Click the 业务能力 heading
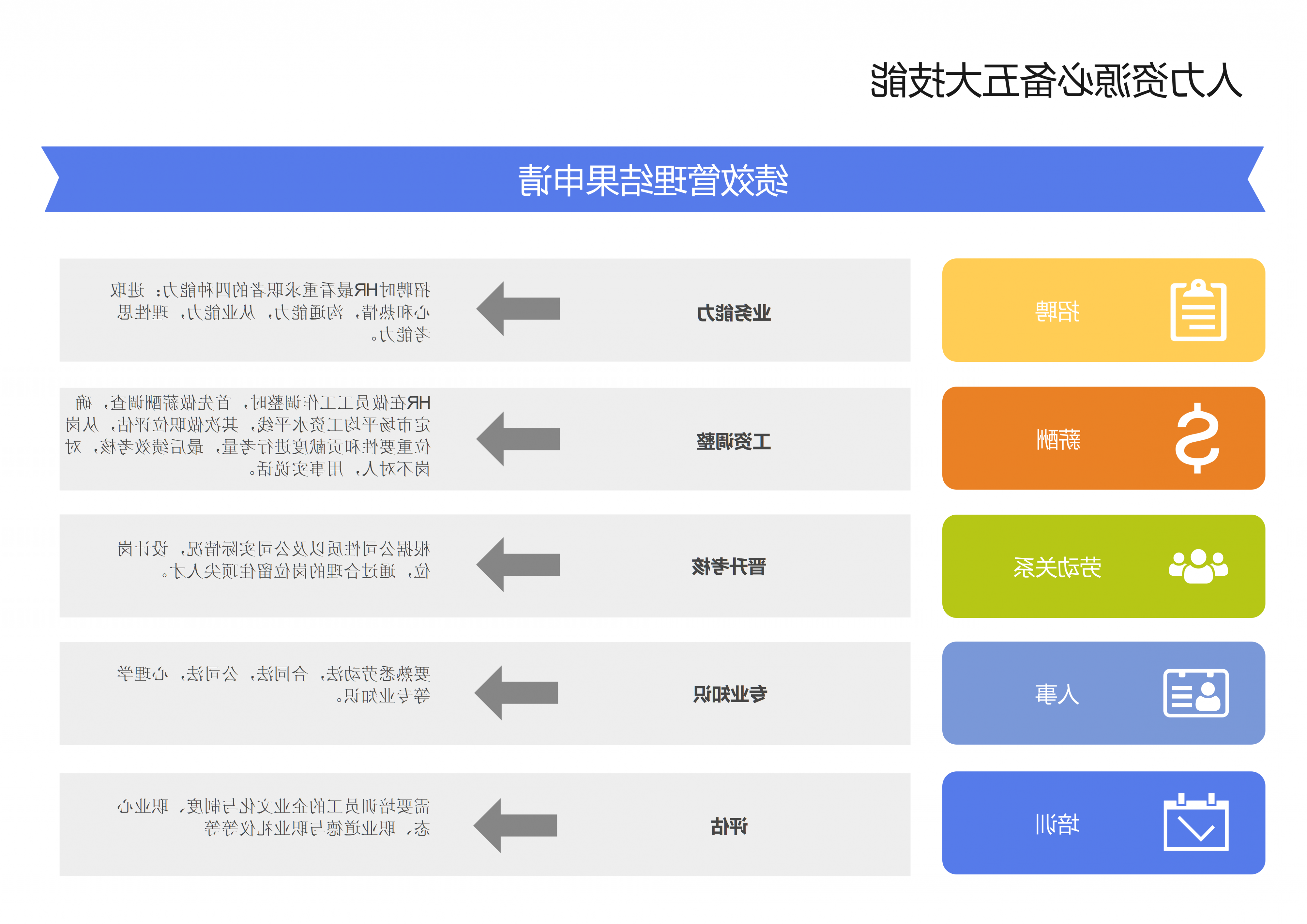The image size is (1307, 924). pos(734,313)
